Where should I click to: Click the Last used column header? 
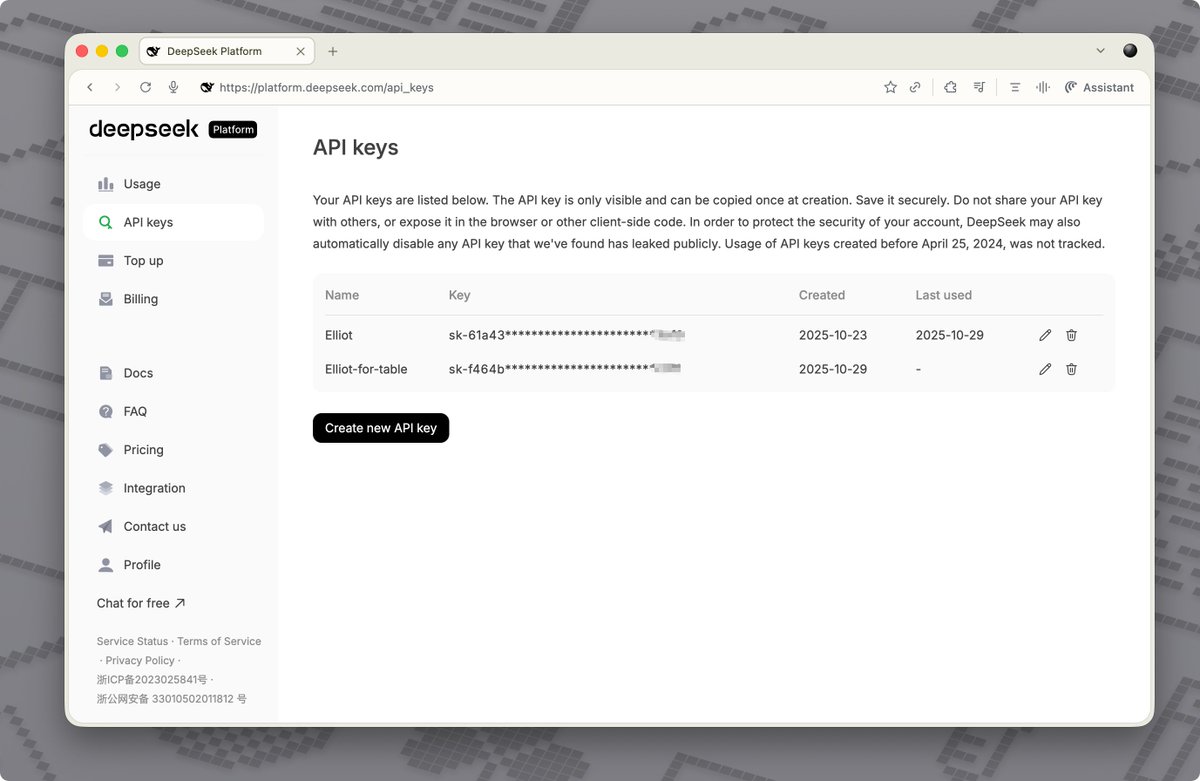(944, 295)
